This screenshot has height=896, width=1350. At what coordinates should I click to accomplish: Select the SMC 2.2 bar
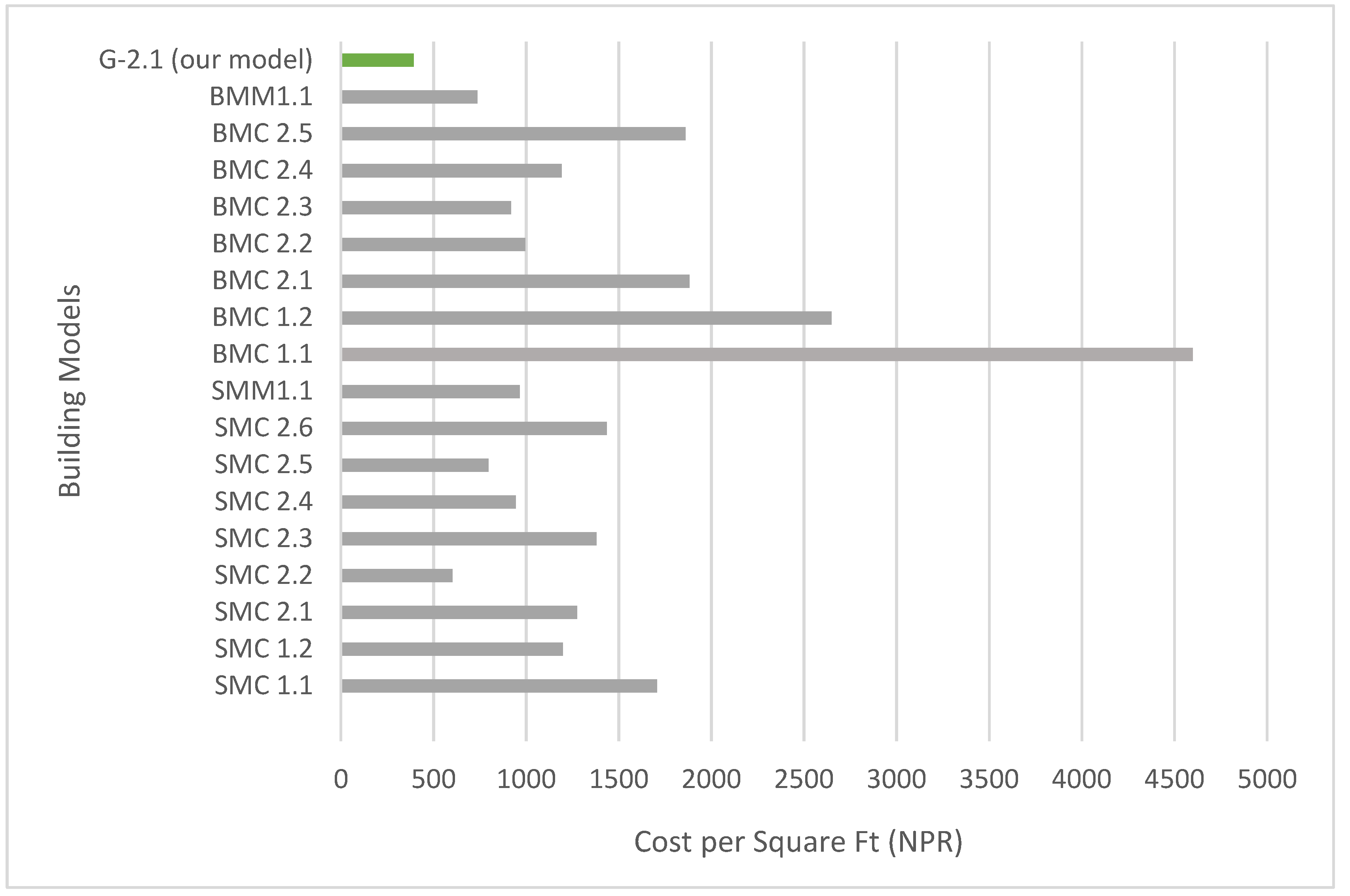397,576
